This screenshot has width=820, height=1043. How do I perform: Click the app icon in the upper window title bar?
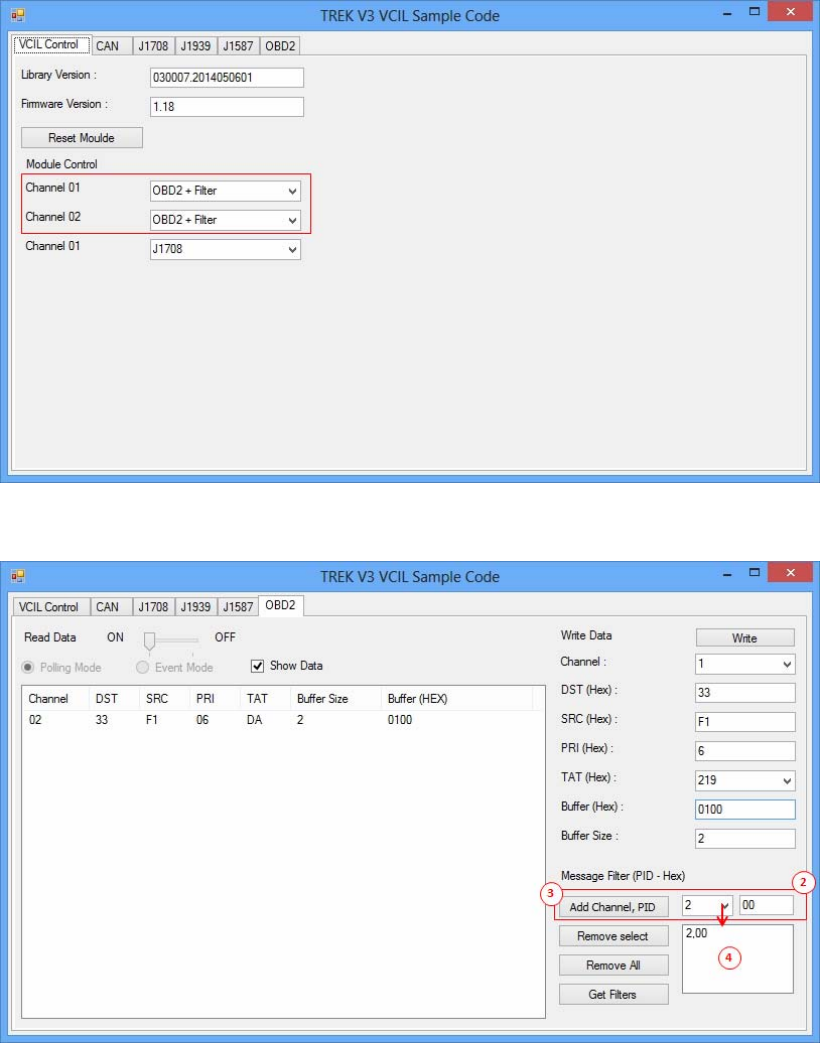[18, 15]
